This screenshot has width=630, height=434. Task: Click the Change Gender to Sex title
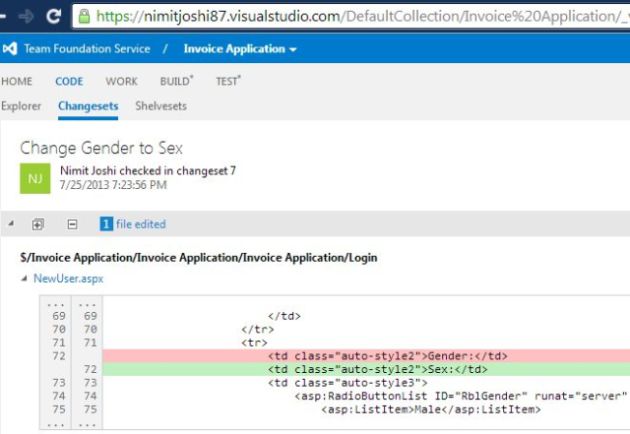(101, 148)
